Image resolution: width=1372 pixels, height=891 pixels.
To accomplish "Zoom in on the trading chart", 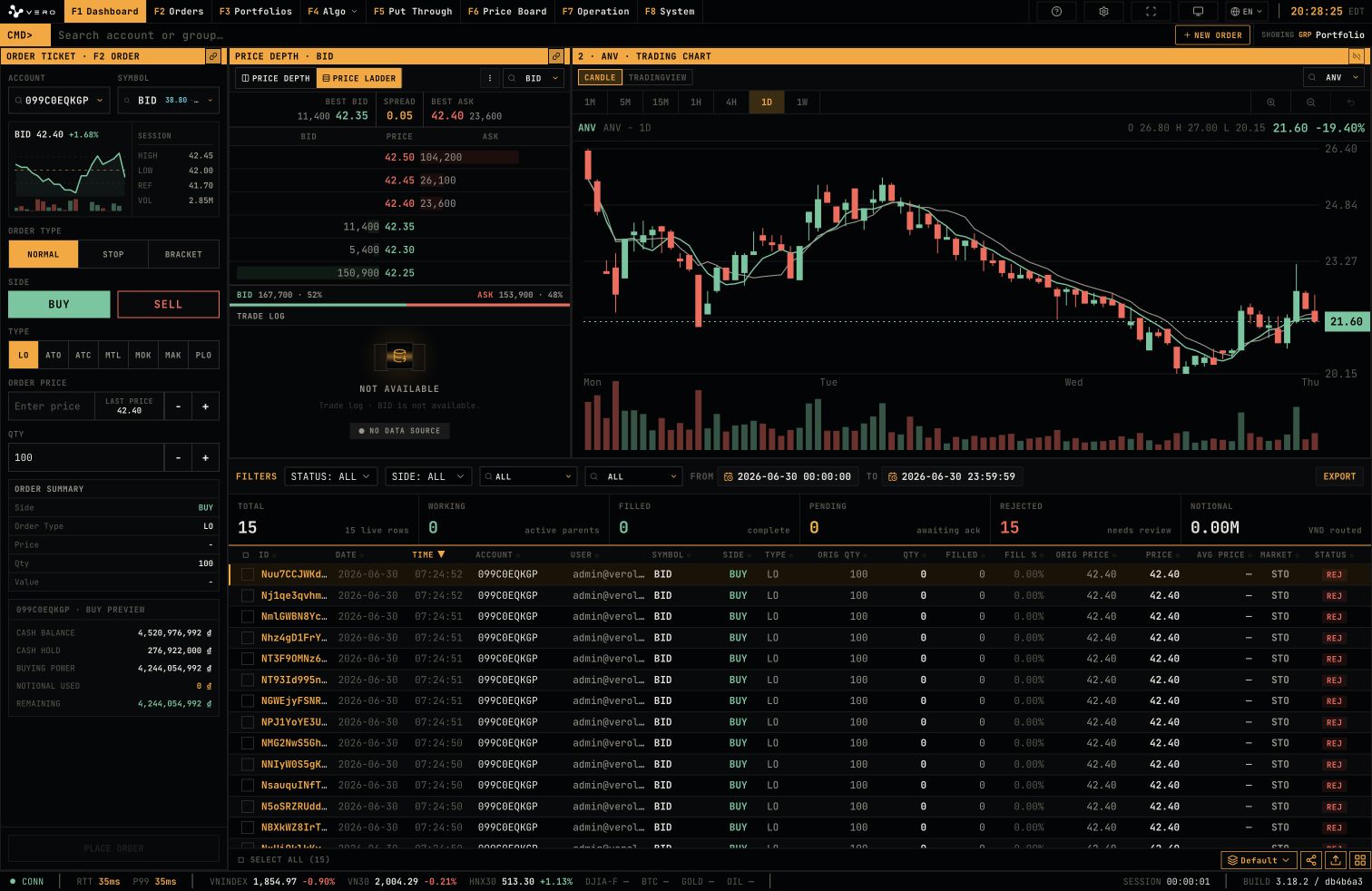I will point(1270,103).
